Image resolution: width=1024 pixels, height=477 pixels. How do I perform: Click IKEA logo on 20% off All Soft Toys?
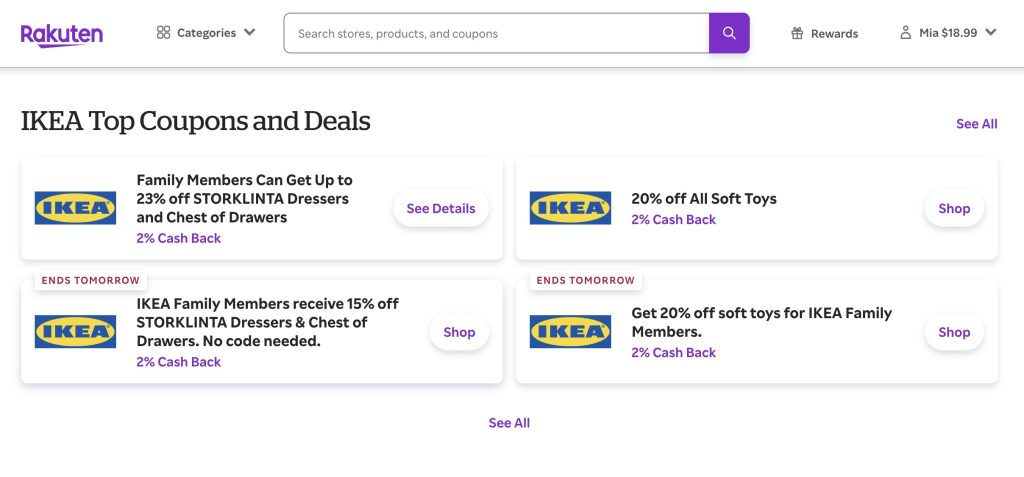point(570,208)
